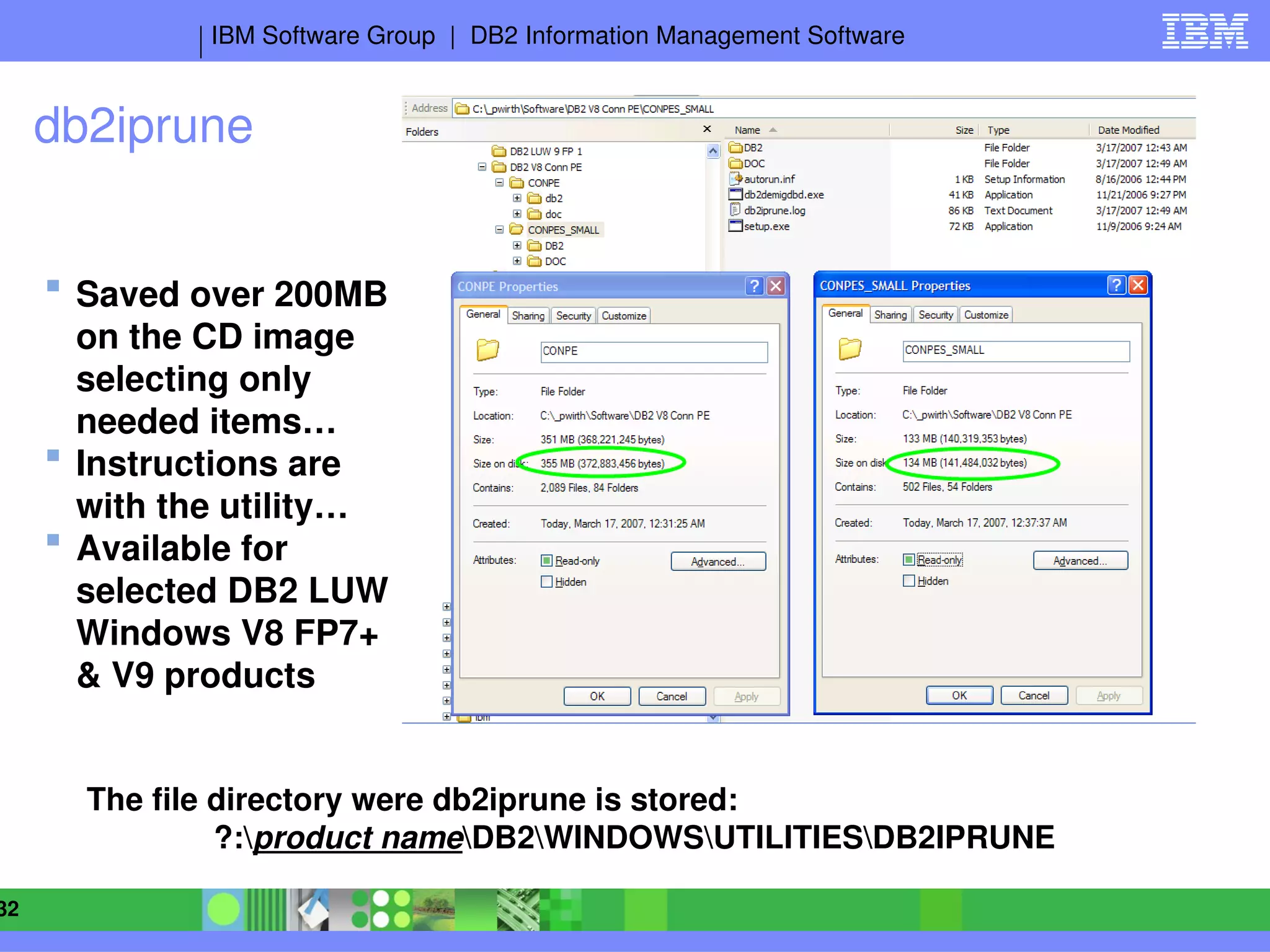Click the folder tree scroll-down arrow
Screen dimensions: 1270x952
[x=713, y=718]
